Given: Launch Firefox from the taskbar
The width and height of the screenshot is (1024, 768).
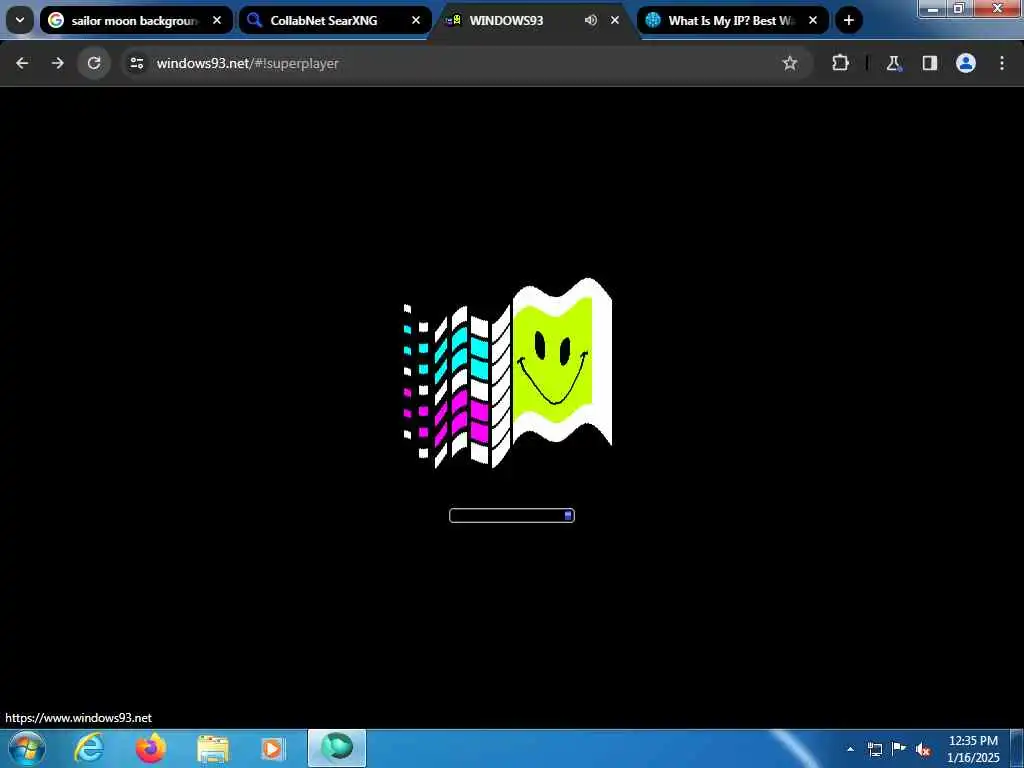Looking at the screenshot, I should click(150, 748).
